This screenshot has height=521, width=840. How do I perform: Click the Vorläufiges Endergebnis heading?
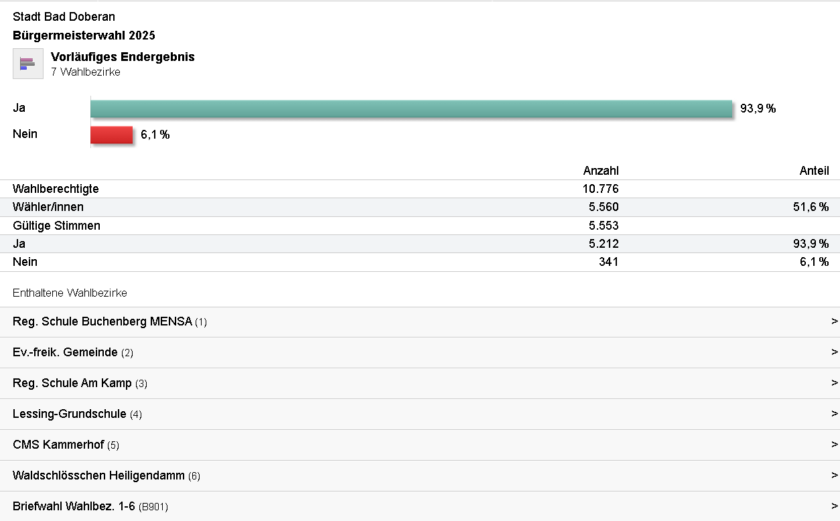pyautogui.click(x=122, y=57)
